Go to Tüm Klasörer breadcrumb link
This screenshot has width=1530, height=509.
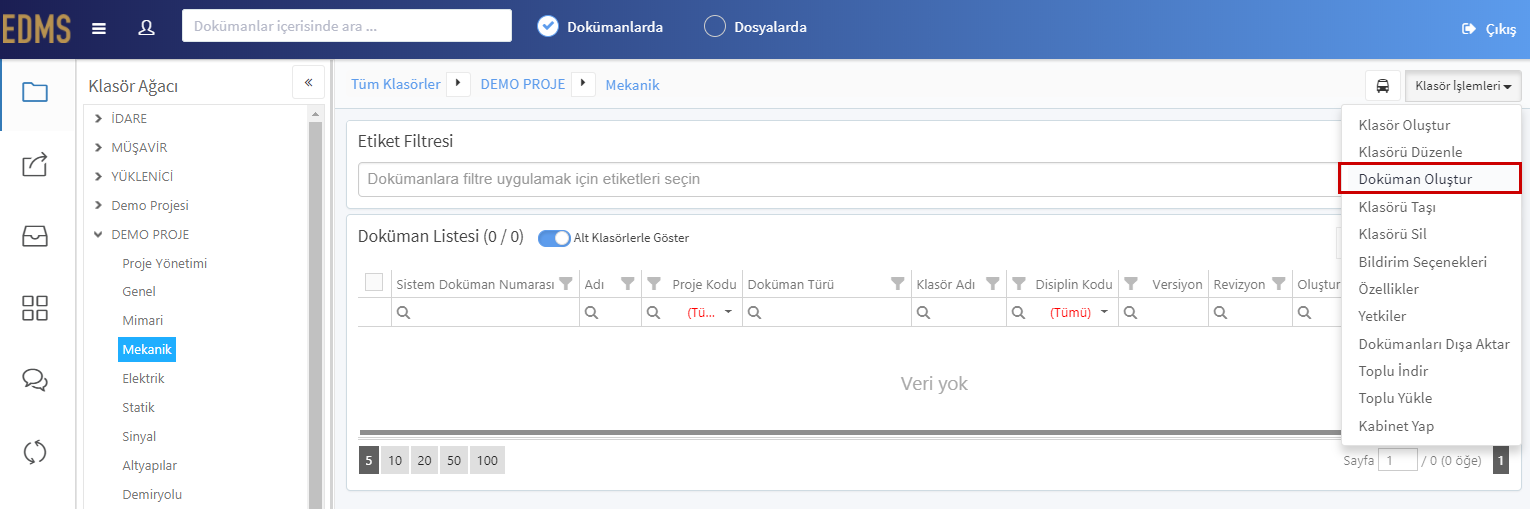pos(395,85)
